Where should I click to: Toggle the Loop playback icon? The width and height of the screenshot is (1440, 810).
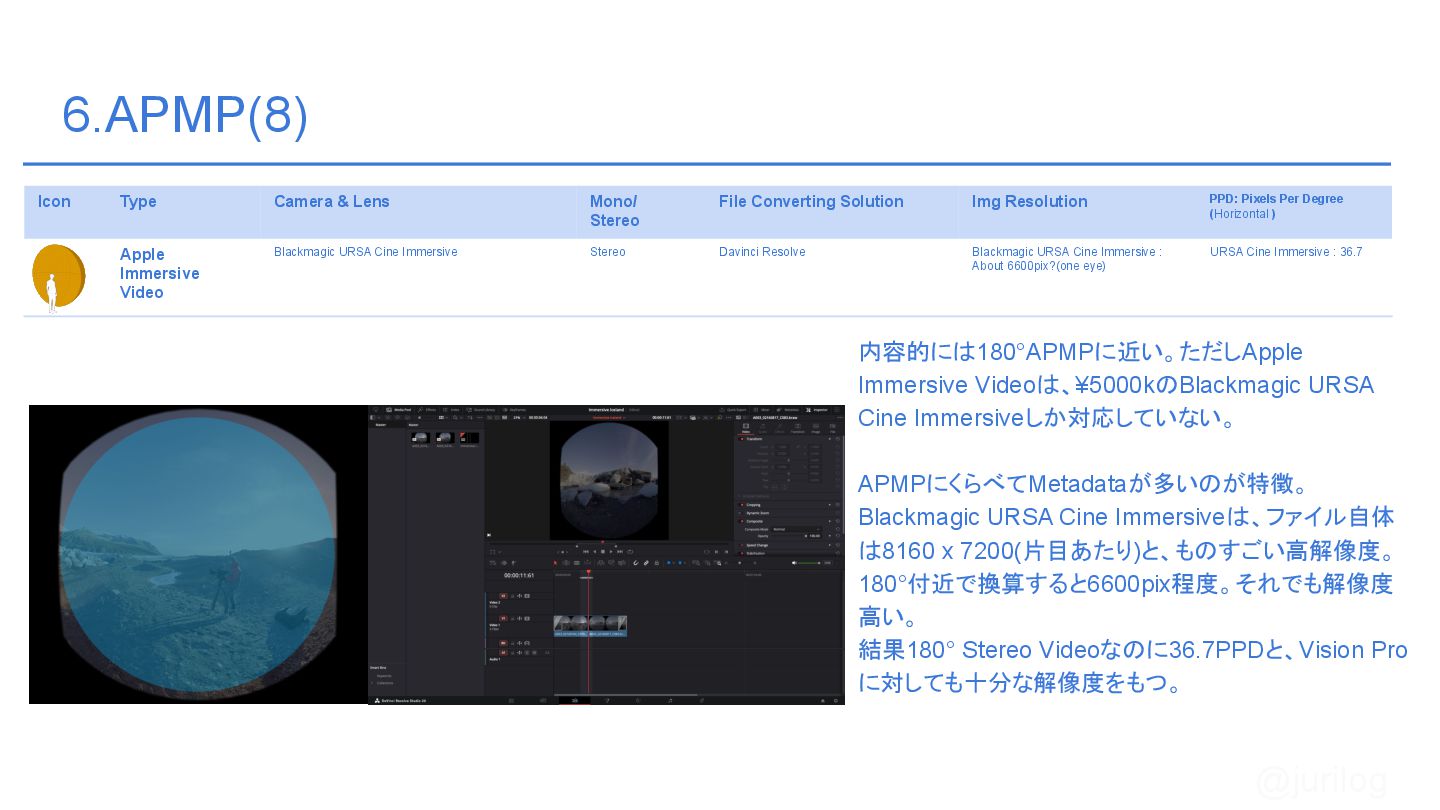(630, 552)
